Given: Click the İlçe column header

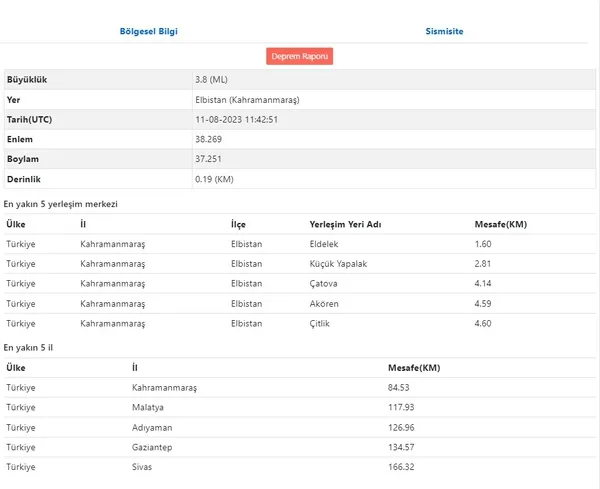Looking at the screenshot, I should pos(239,224).
